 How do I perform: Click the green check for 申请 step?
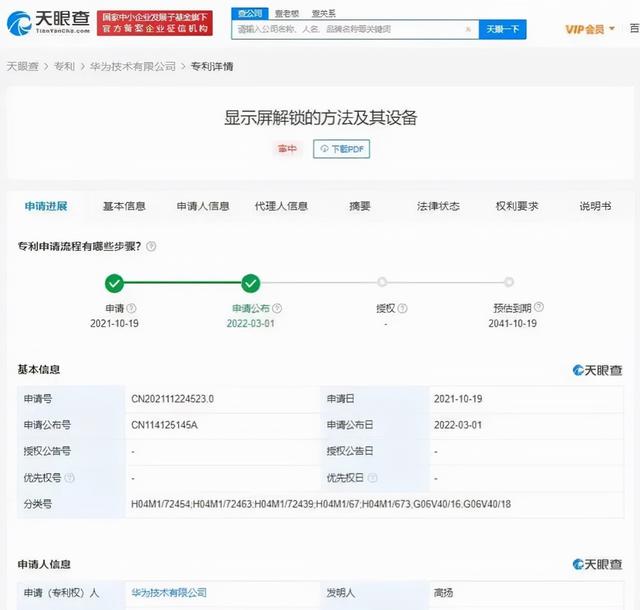point(114,283)
